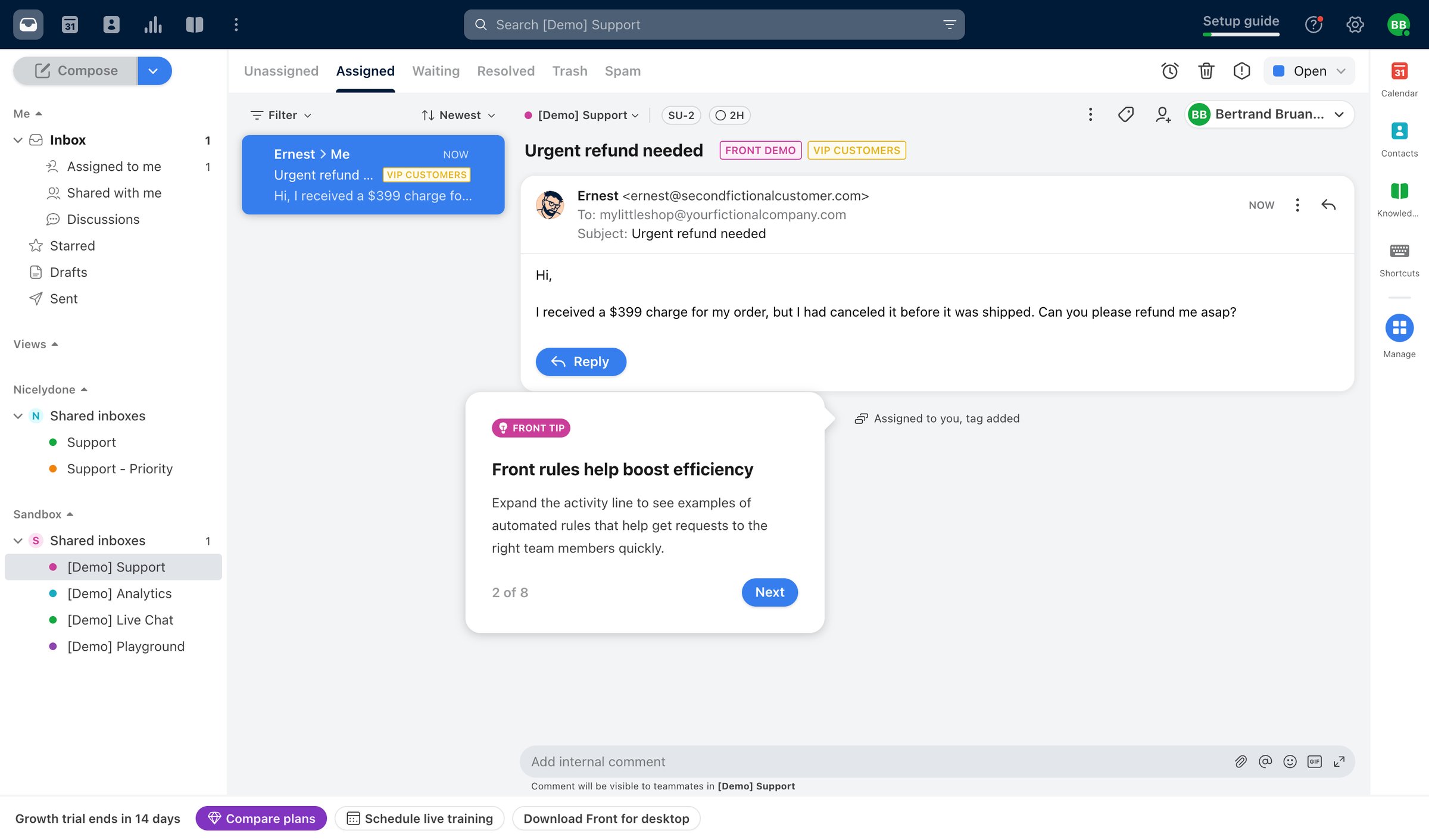1429x840 pixels.
Task: Click Download Front for desktop
Action: click(606, 818)
